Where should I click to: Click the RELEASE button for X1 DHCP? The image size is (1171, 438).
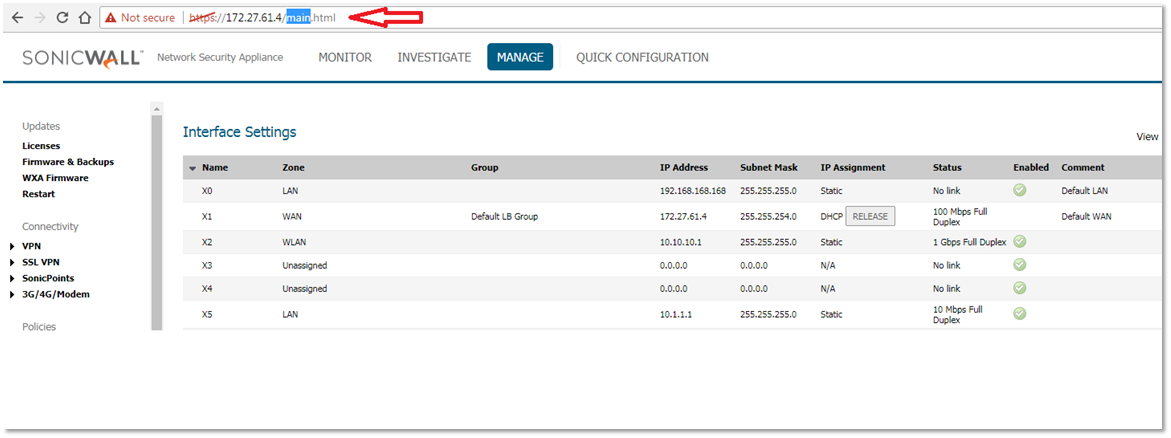pos(870,217)
